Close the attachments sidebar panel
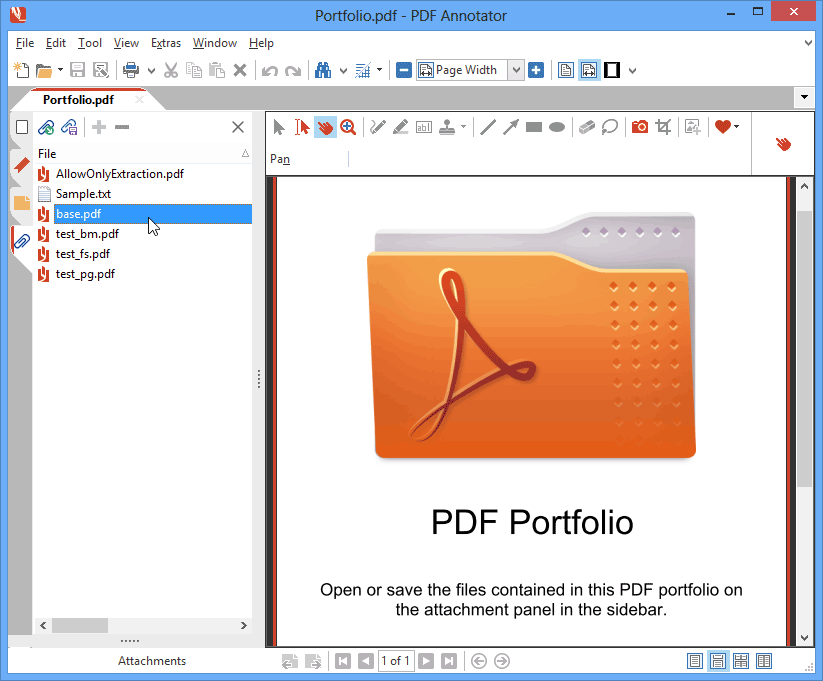This screenshot has width=823, height=681. pos(238,127)
